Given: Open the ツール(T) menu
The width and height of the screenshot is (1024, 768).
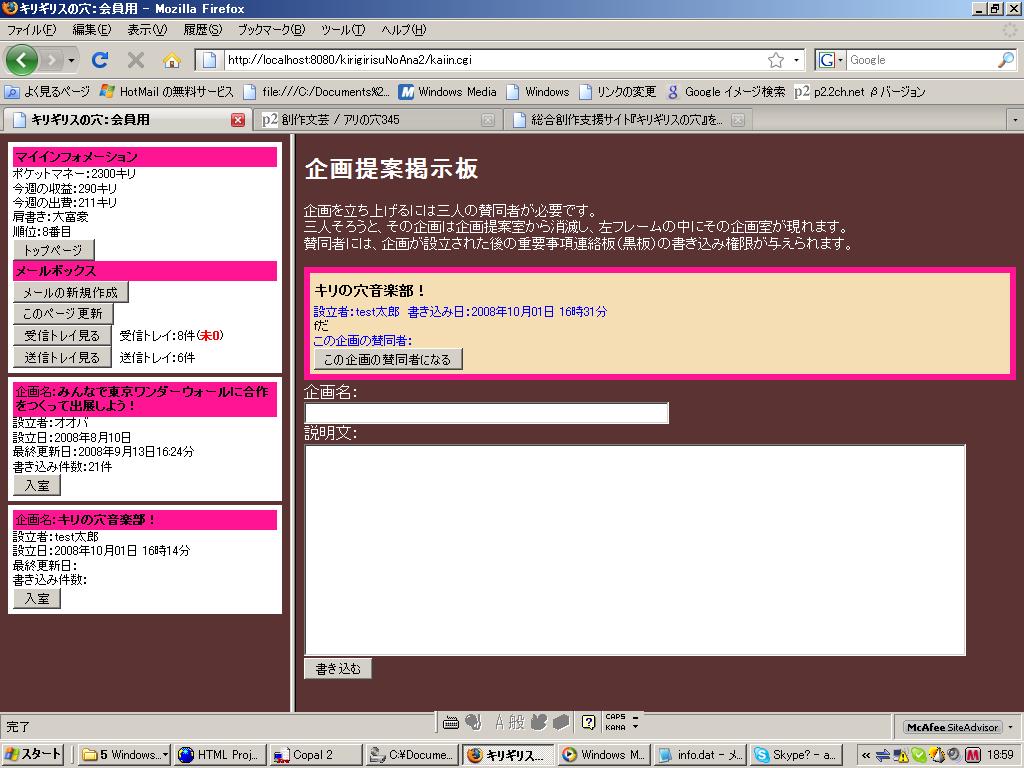Looking at the screenshot, I should [344, 30].
